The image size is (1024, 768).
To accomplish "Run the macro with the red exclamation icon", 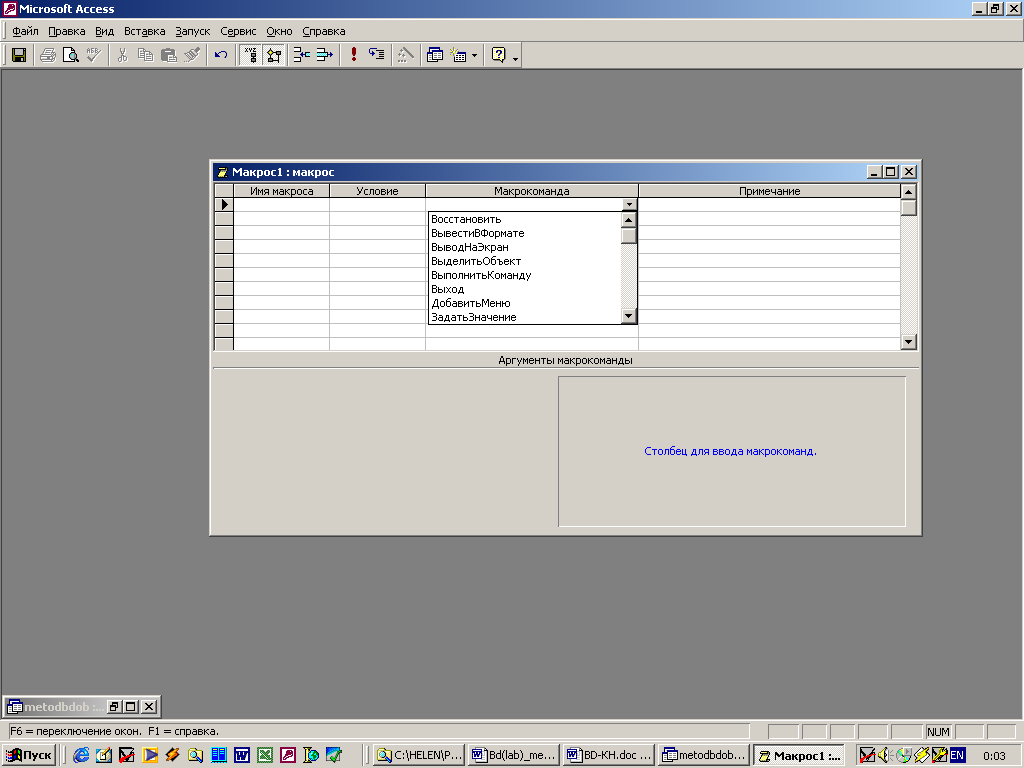I will (x=353, y=55).
